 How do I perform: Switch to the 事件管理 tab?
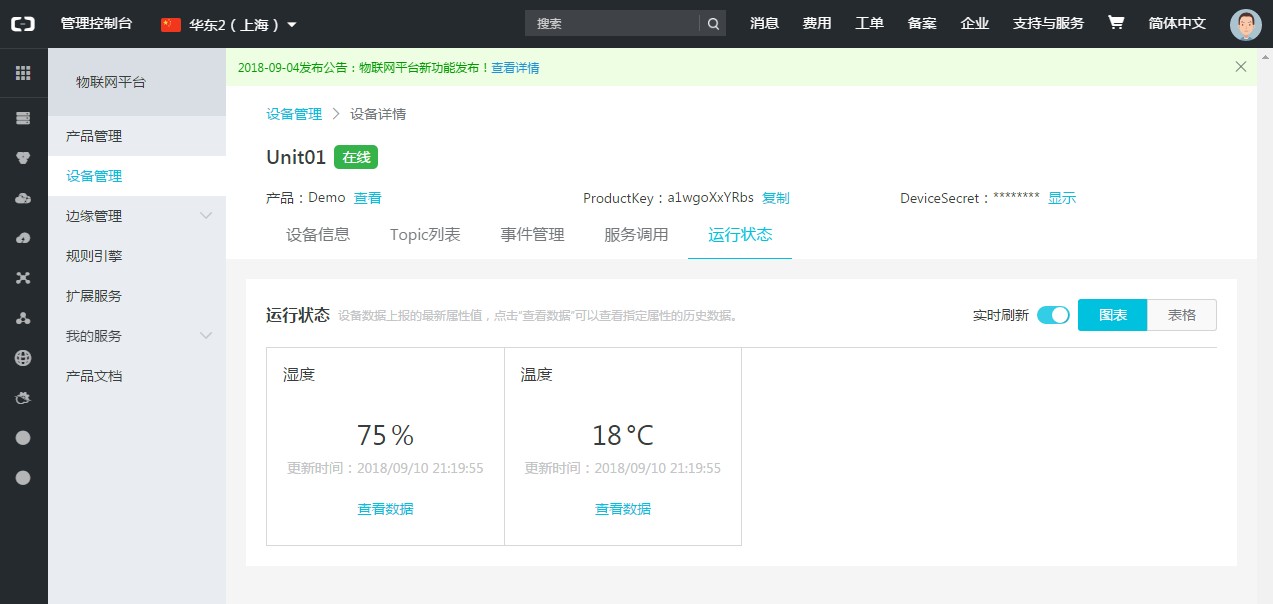[532, 235]
